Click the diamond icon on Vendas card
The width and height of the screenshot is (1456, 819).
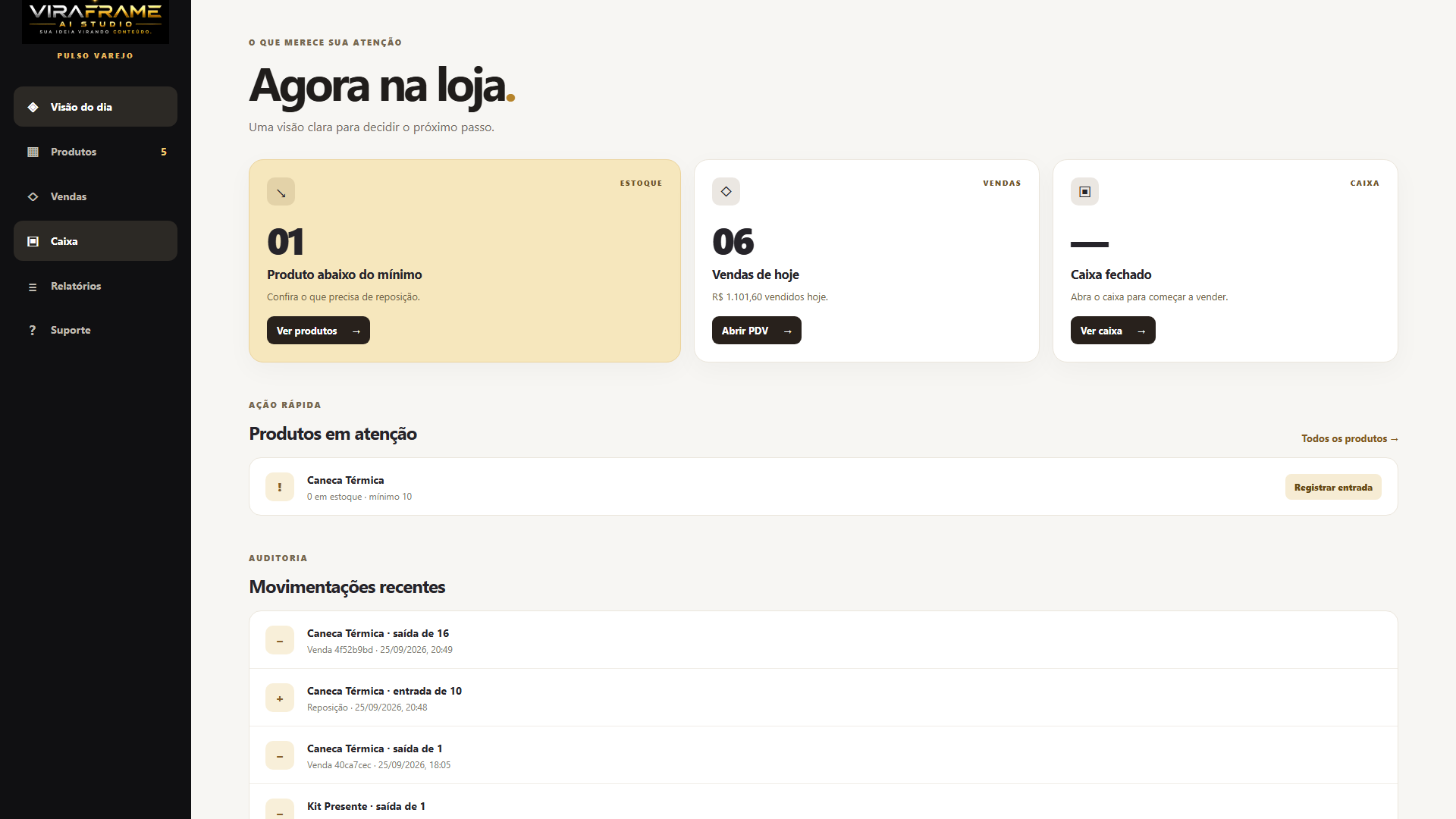(x=726, y=192)
